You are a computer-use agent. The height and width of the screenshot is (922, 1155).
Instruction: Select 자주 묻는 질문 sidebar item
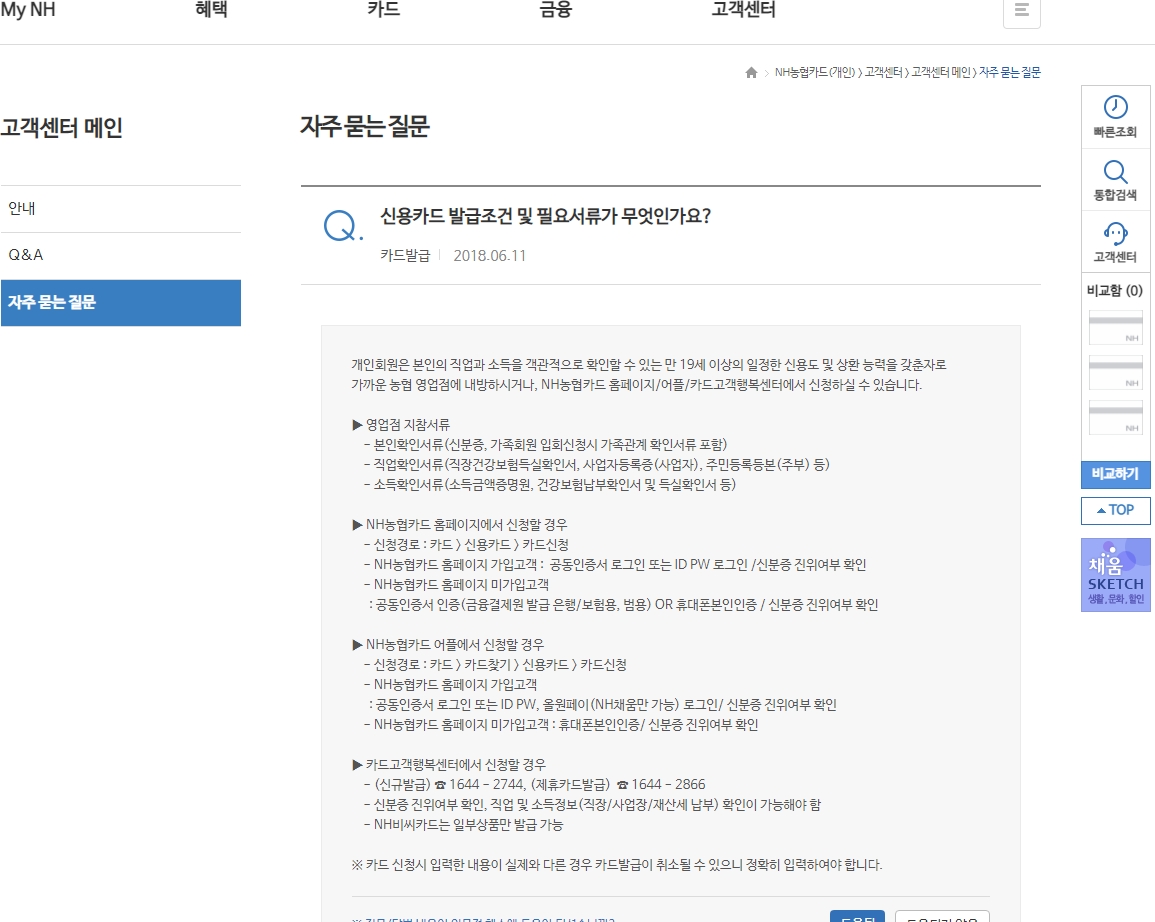(121, 303)
